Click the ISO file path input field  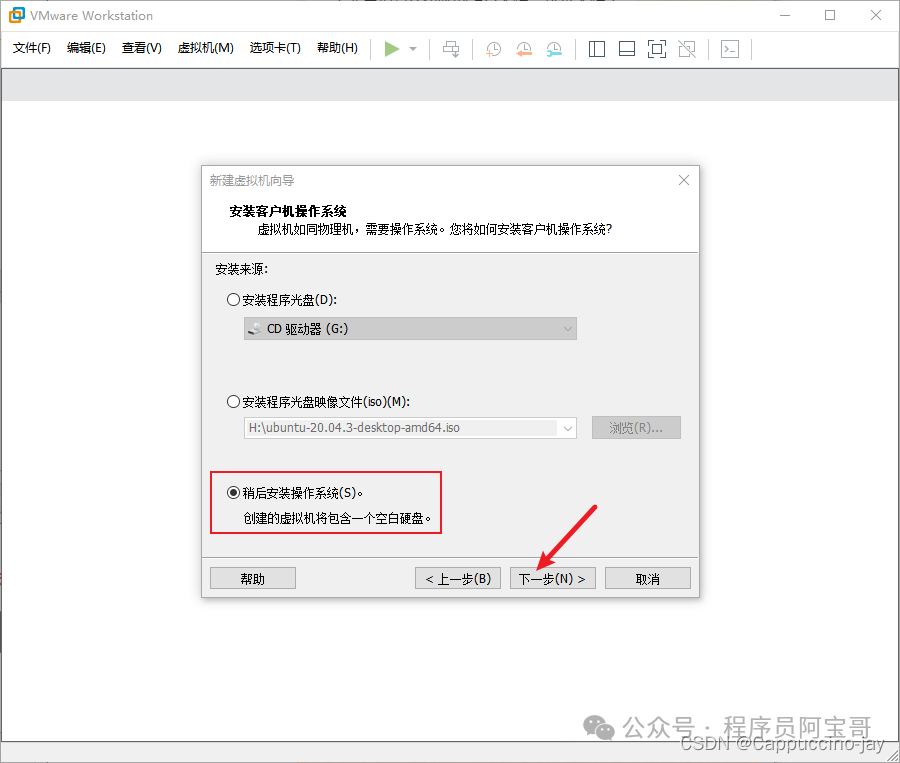click(x=402, y=428)
